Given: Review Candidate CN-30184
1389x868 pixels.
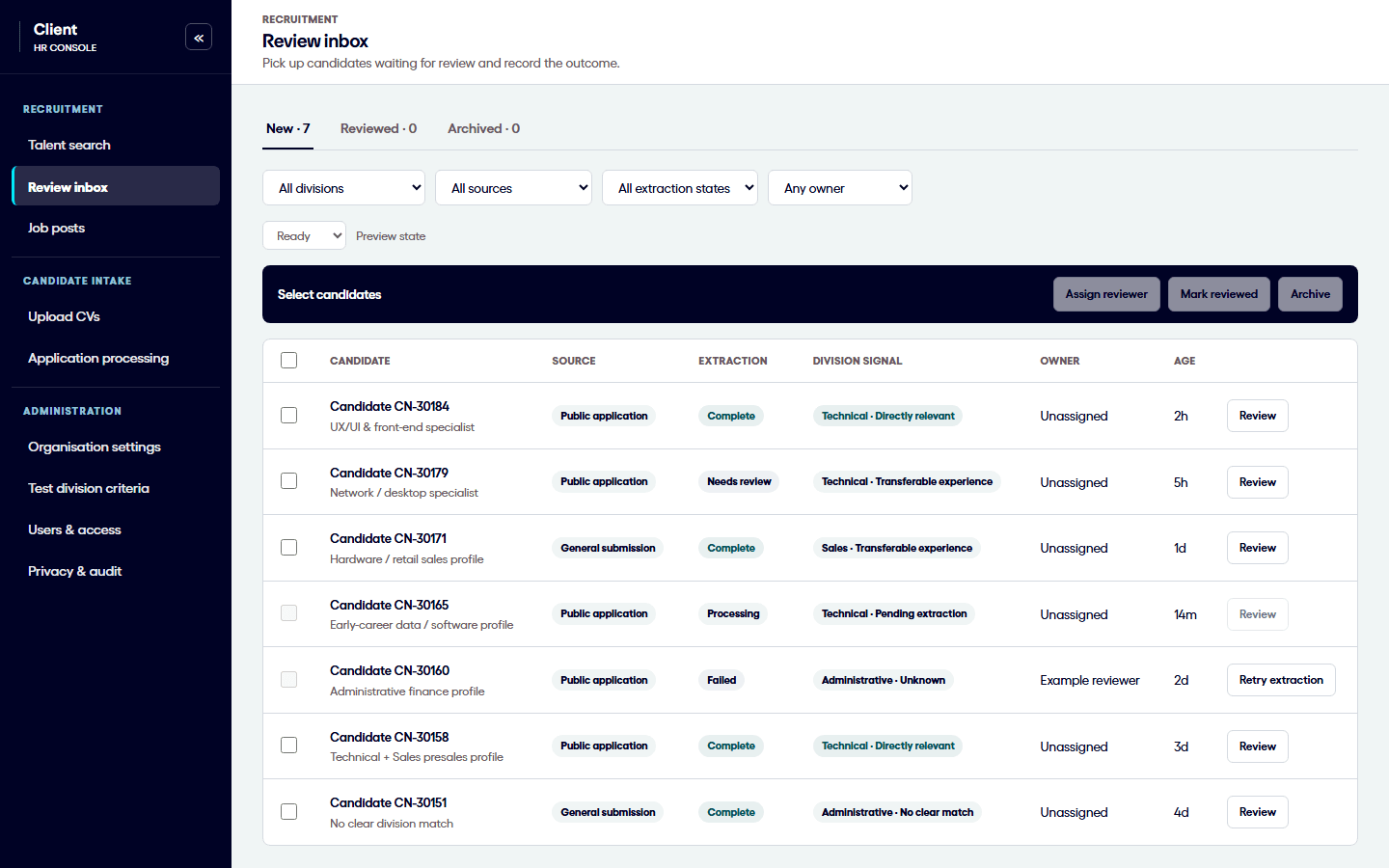Looking at the screenshot, I should pos(1258,416).
